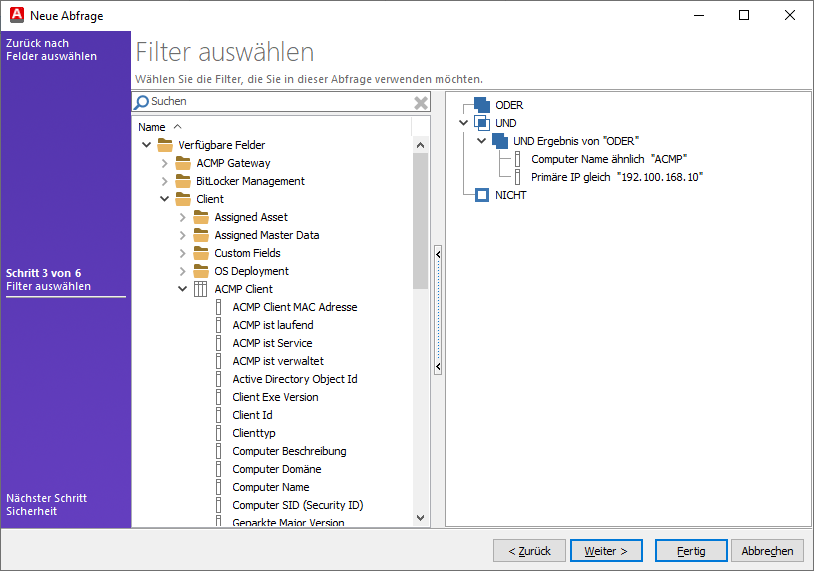This screenshot has width=814, height=571.
Task: Click the Verfügbare Felder folder icon
Action: tap(165, 145)
